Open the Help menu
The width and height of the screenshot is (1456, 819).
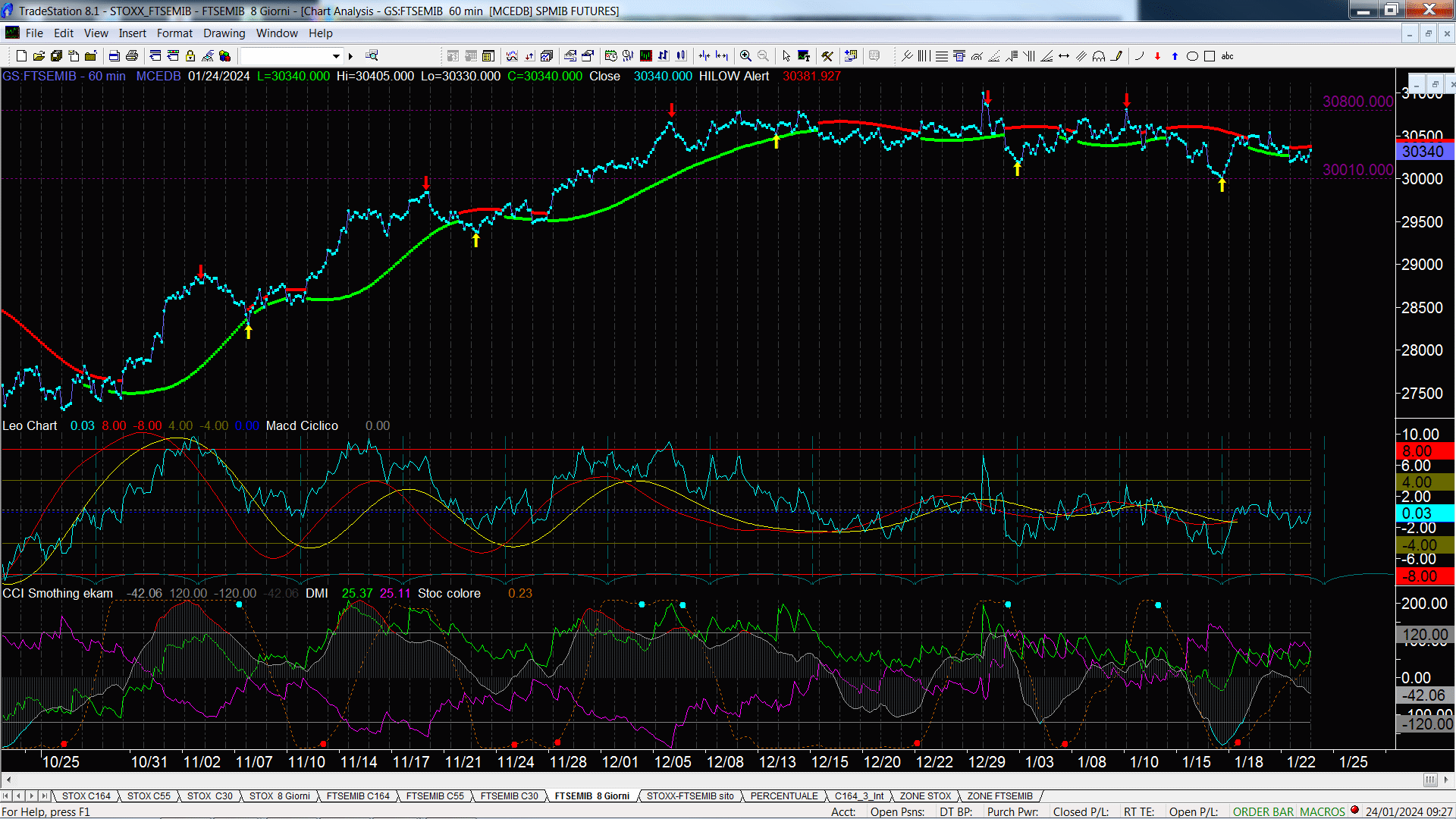(320, 33)
